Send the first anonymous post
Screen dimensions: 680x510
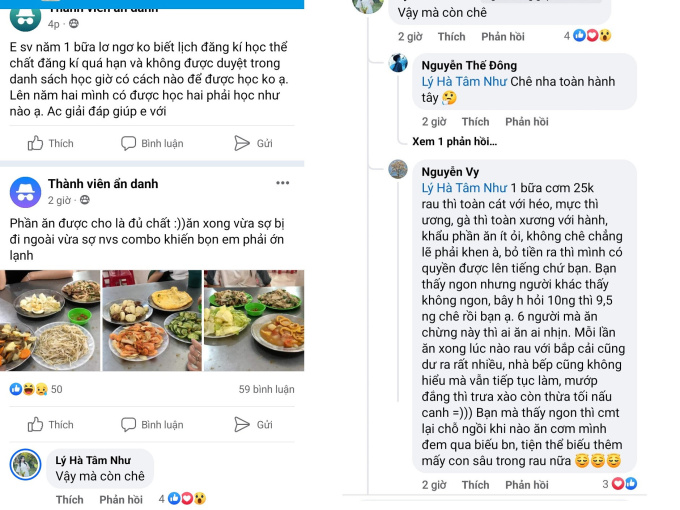253,143
